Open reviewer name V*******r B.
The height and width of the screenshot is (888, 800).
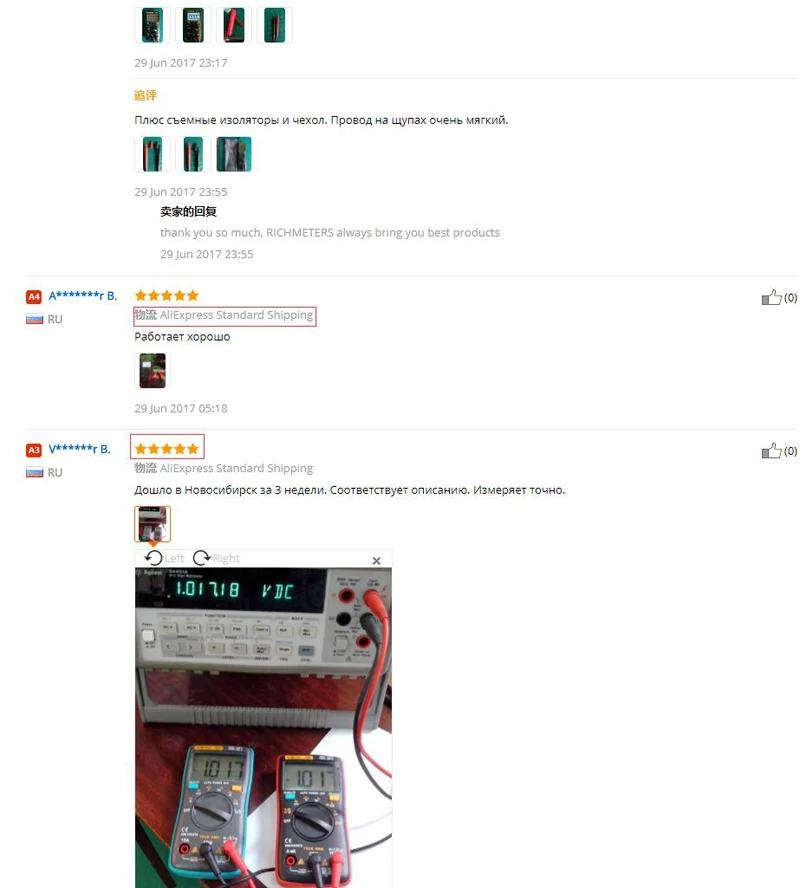point(79,449)
